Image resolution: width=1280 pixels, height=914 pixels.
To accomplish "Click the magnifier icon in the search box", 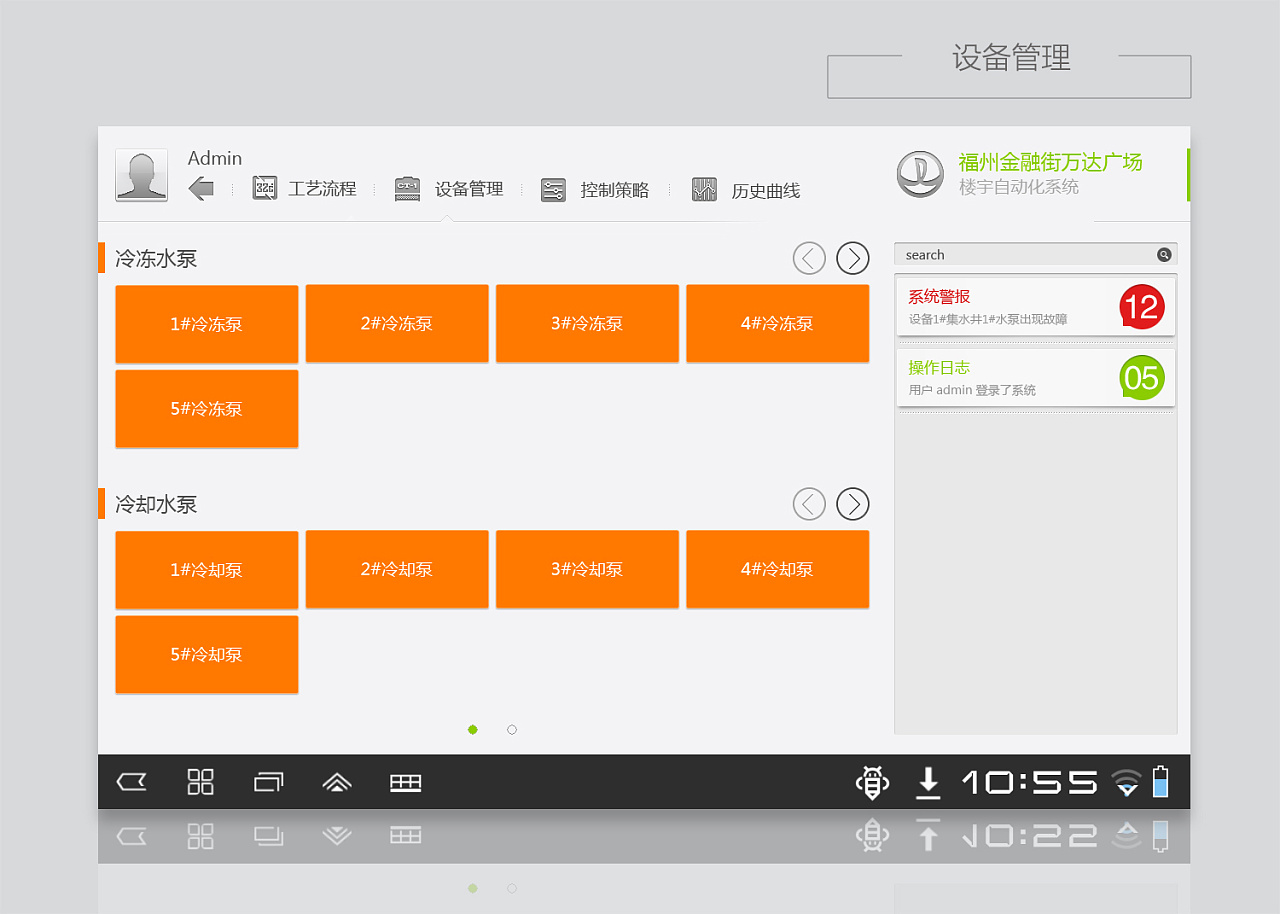I will [1163, 254].
